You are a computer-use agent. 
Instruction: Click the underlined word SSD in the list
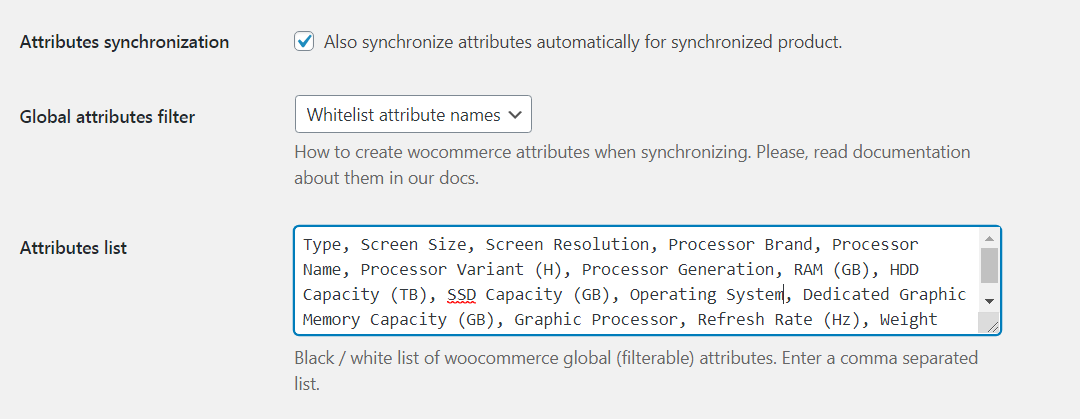461,294
